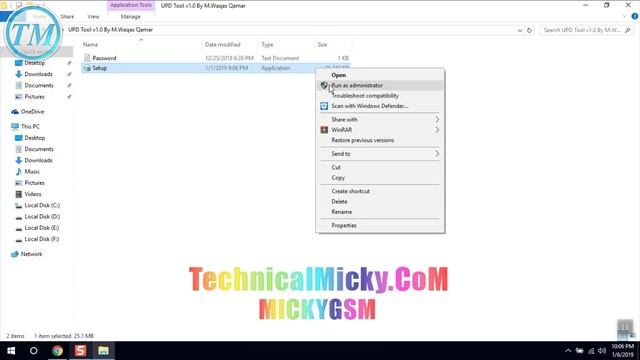Click the taskbar clock and date
The image size is (640, 360).
(622, 351)
